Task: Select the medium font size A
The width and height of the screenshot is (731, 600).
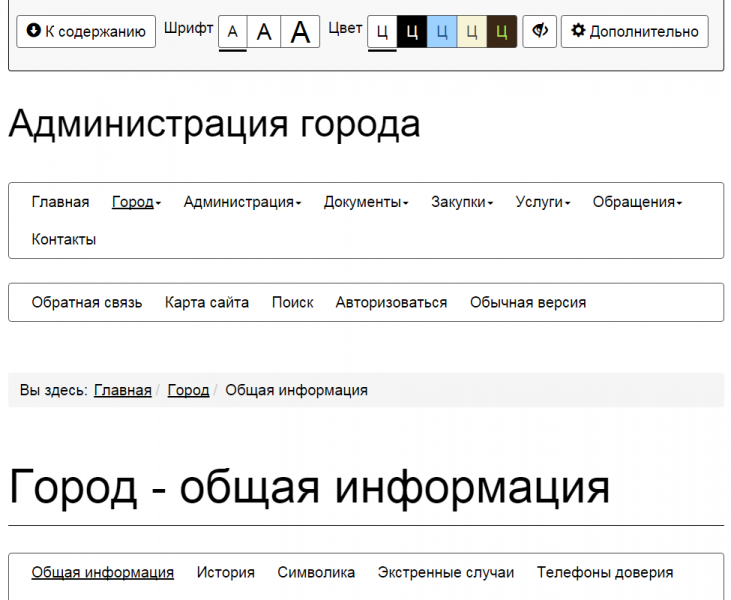Action: click(x=264, y=32)
